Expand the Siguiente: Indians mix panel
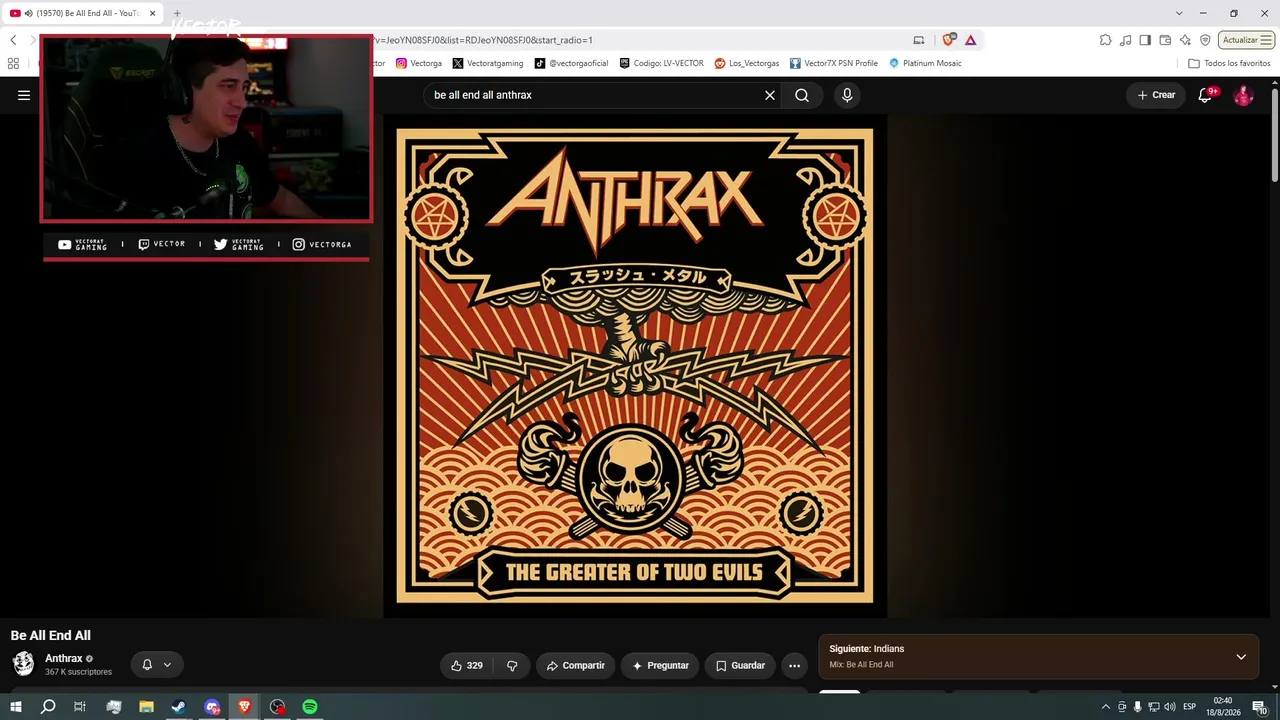This screenshot has height=720, width=1280. [1241, 657]
